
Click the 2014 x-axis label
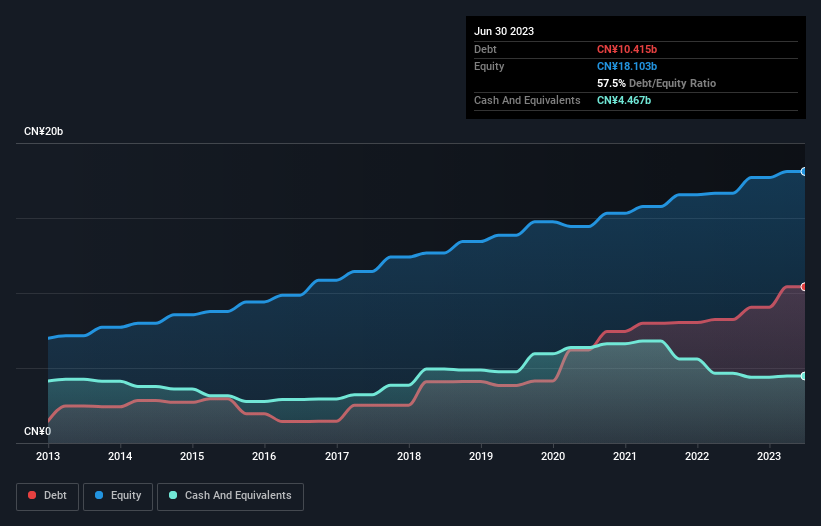click(120, 456)
